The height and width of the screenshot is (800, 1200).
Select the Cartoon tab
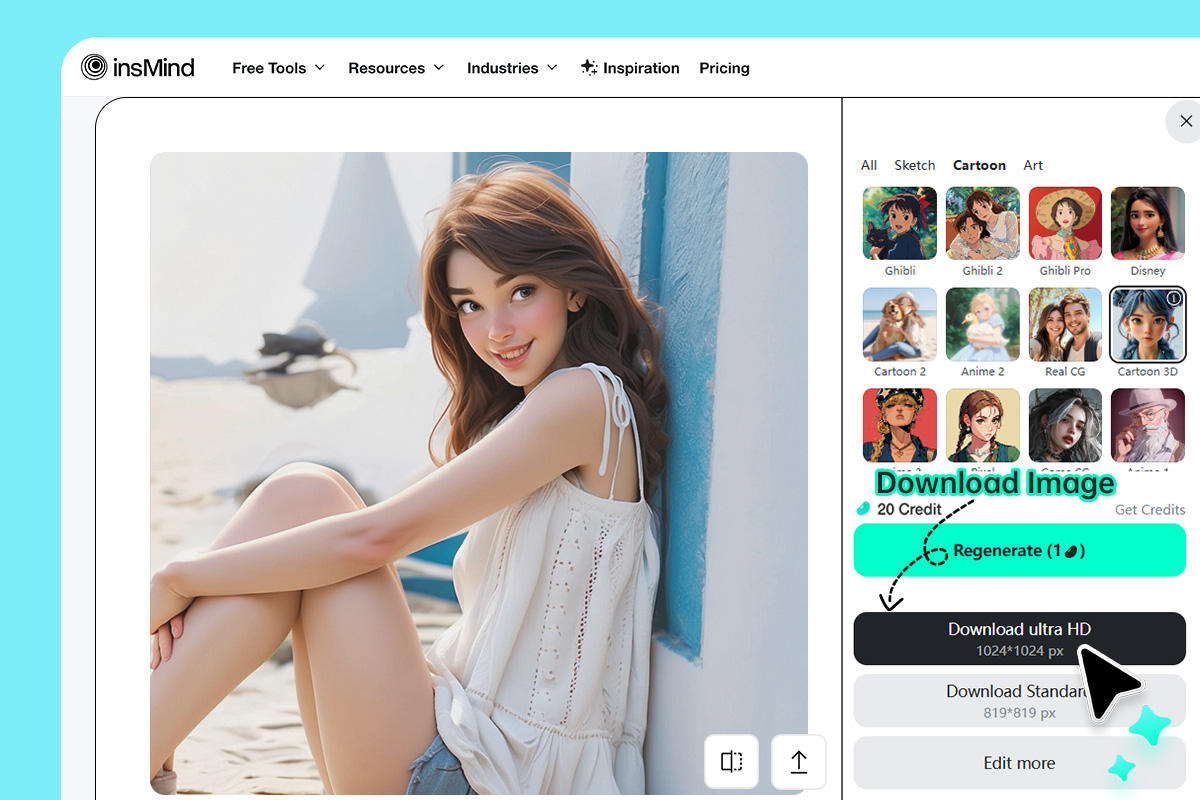(x=979, y=165)
